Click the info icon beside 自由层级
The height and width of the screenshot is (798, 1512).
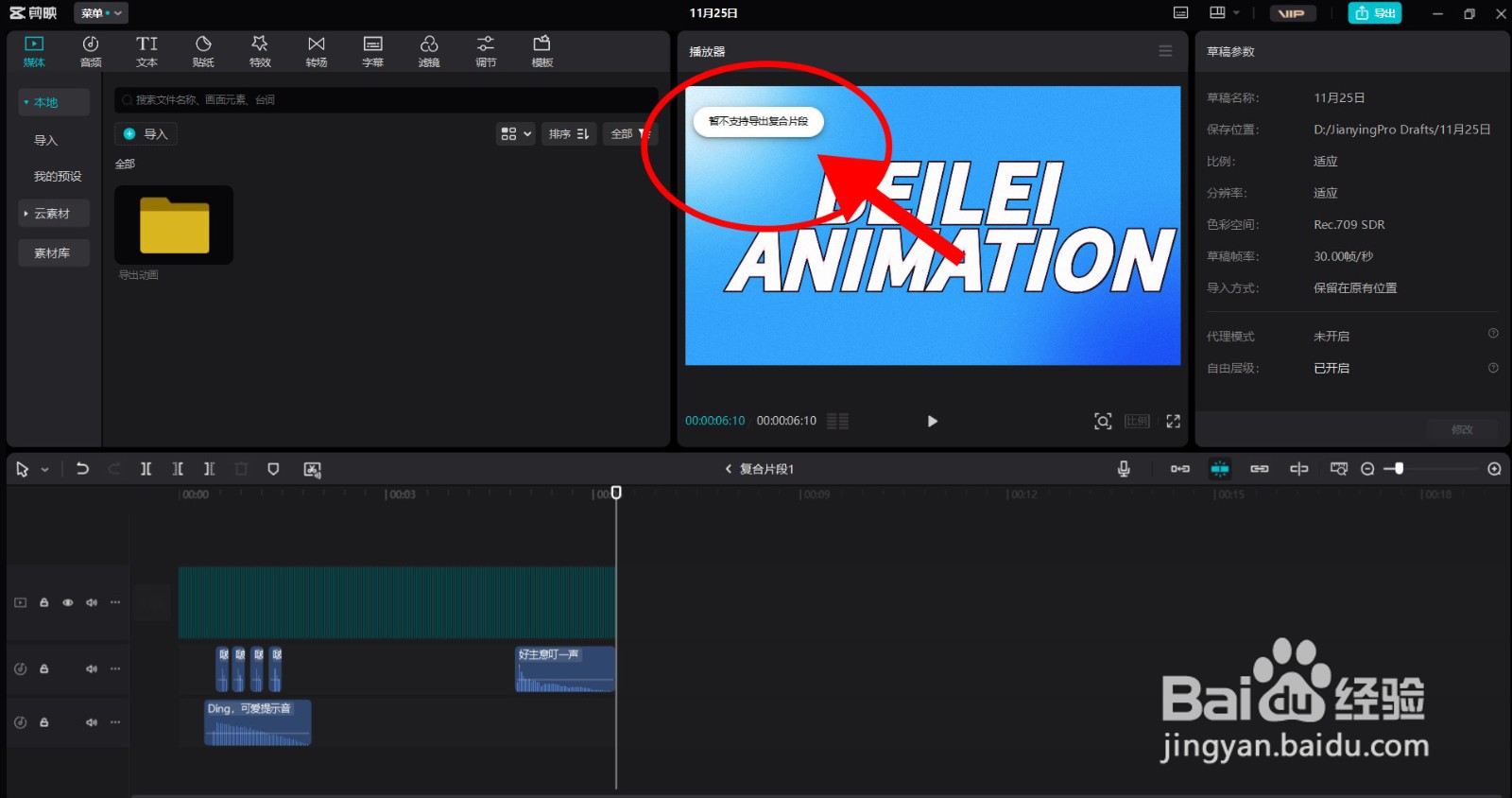(1493, 368)
